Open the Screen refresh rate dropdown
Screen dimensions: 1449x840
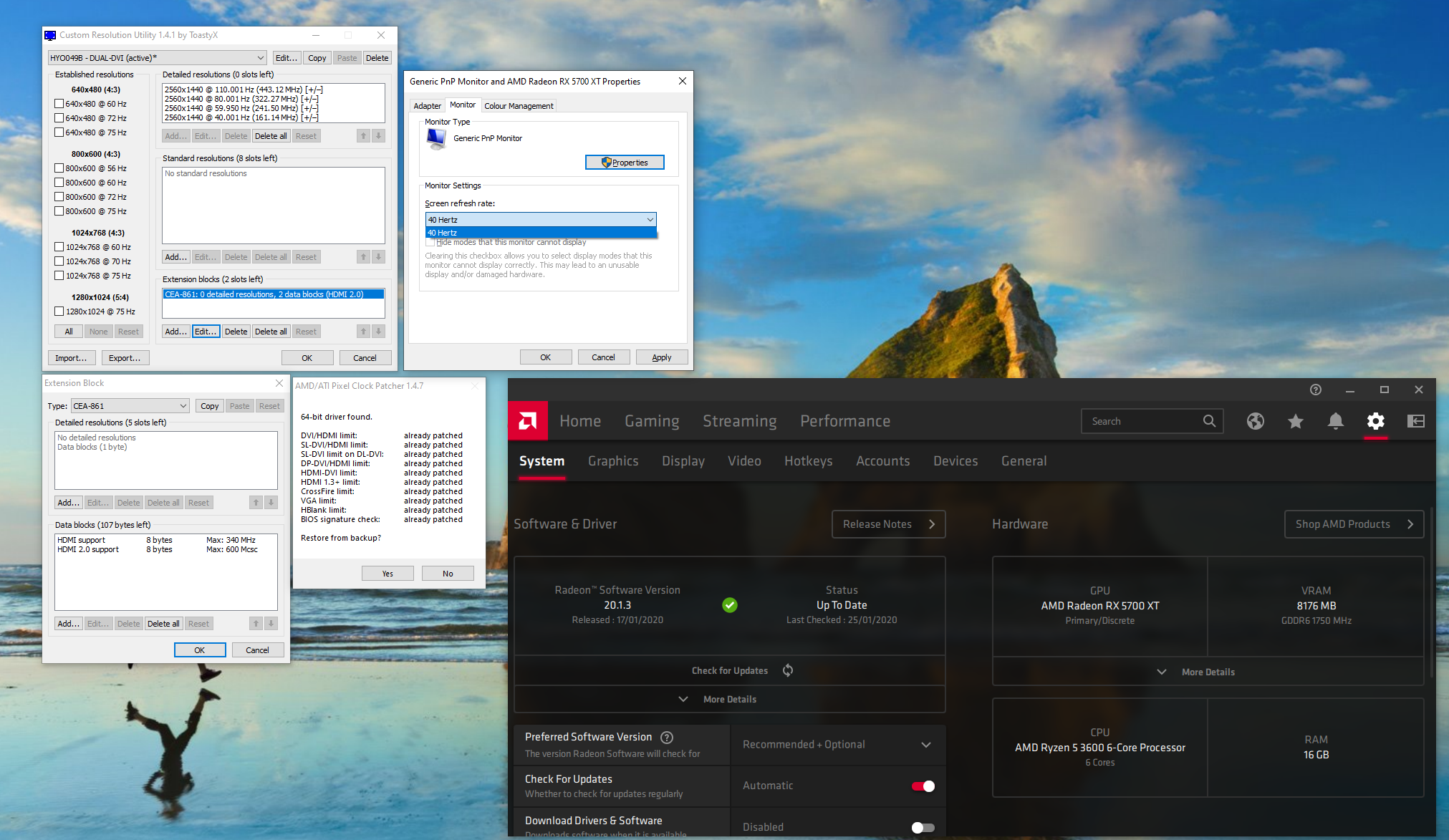tap(541, 220)
